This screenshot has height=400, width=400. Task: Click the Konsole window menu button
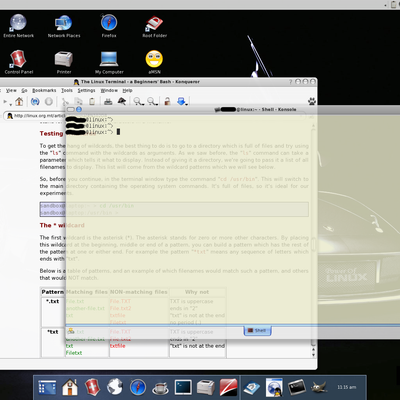(x=71, y=109)
